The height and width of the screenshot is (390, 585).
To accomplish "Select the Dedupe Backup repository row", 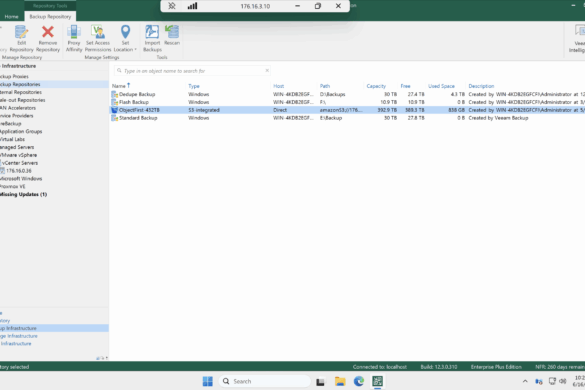I will (x=347, y=94).
